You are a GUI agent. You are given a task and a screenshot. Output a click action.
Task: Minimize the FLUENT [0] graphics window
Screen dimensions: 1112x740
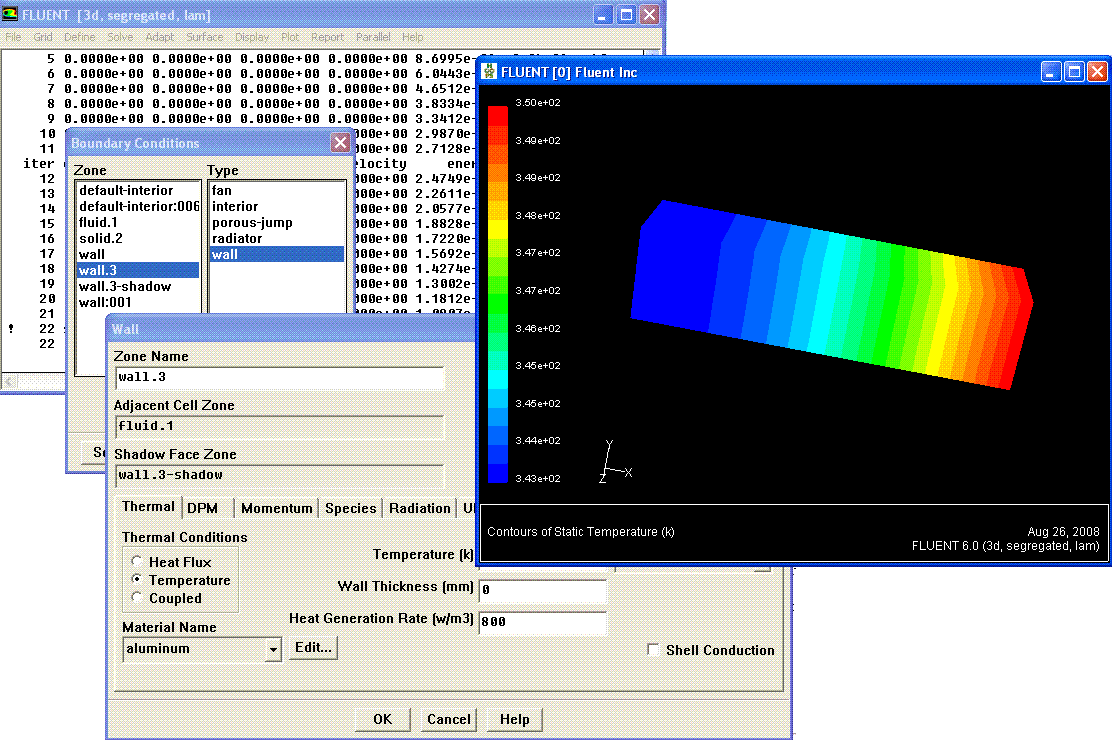[1051, 72]
